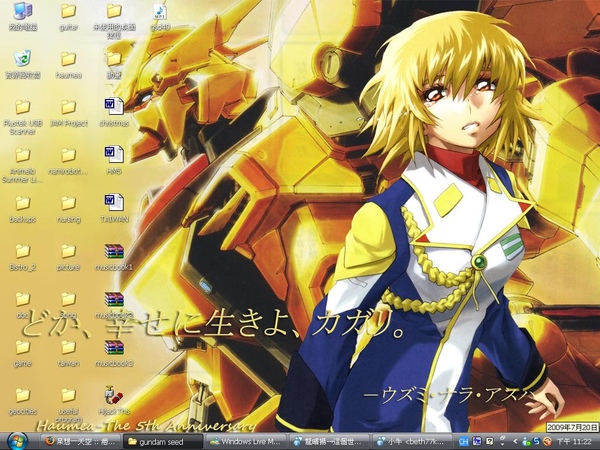Click the CH language bar indicator
Screen dimensions: 600x450
click(463, 442)
